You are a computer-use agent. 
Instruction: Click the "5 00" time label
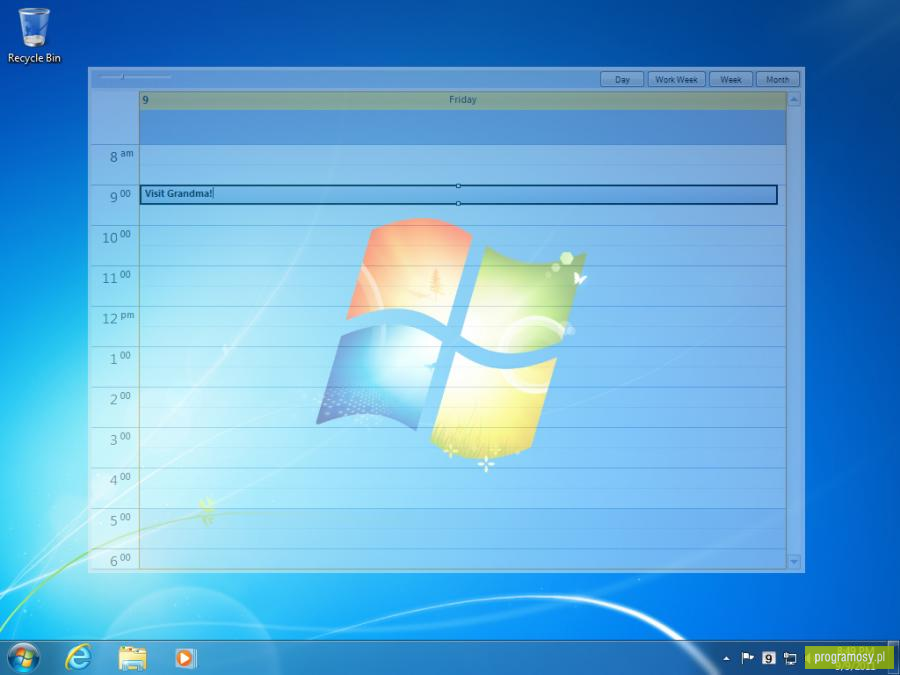120,521
